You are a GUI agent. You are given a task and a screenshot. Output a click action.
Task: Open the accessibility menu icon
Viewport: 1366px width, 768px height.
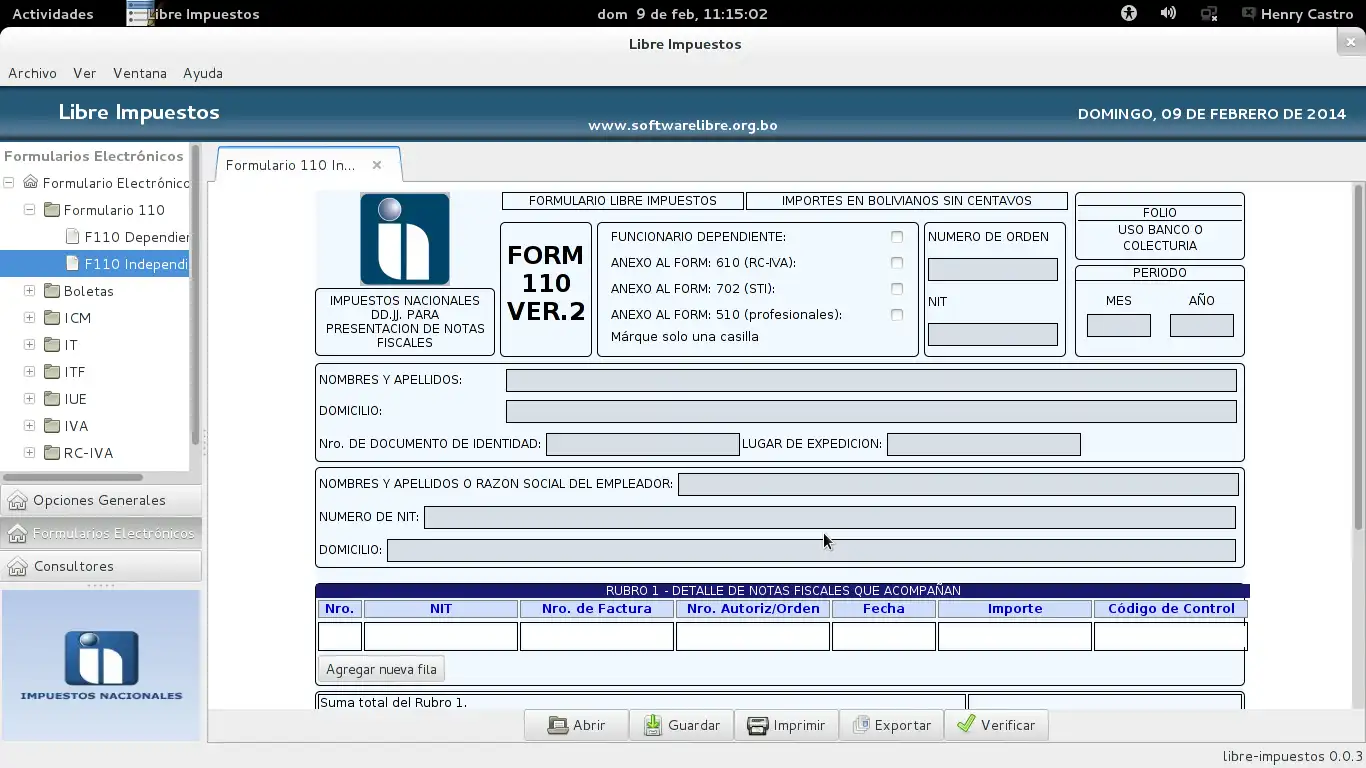[1129, 14]
